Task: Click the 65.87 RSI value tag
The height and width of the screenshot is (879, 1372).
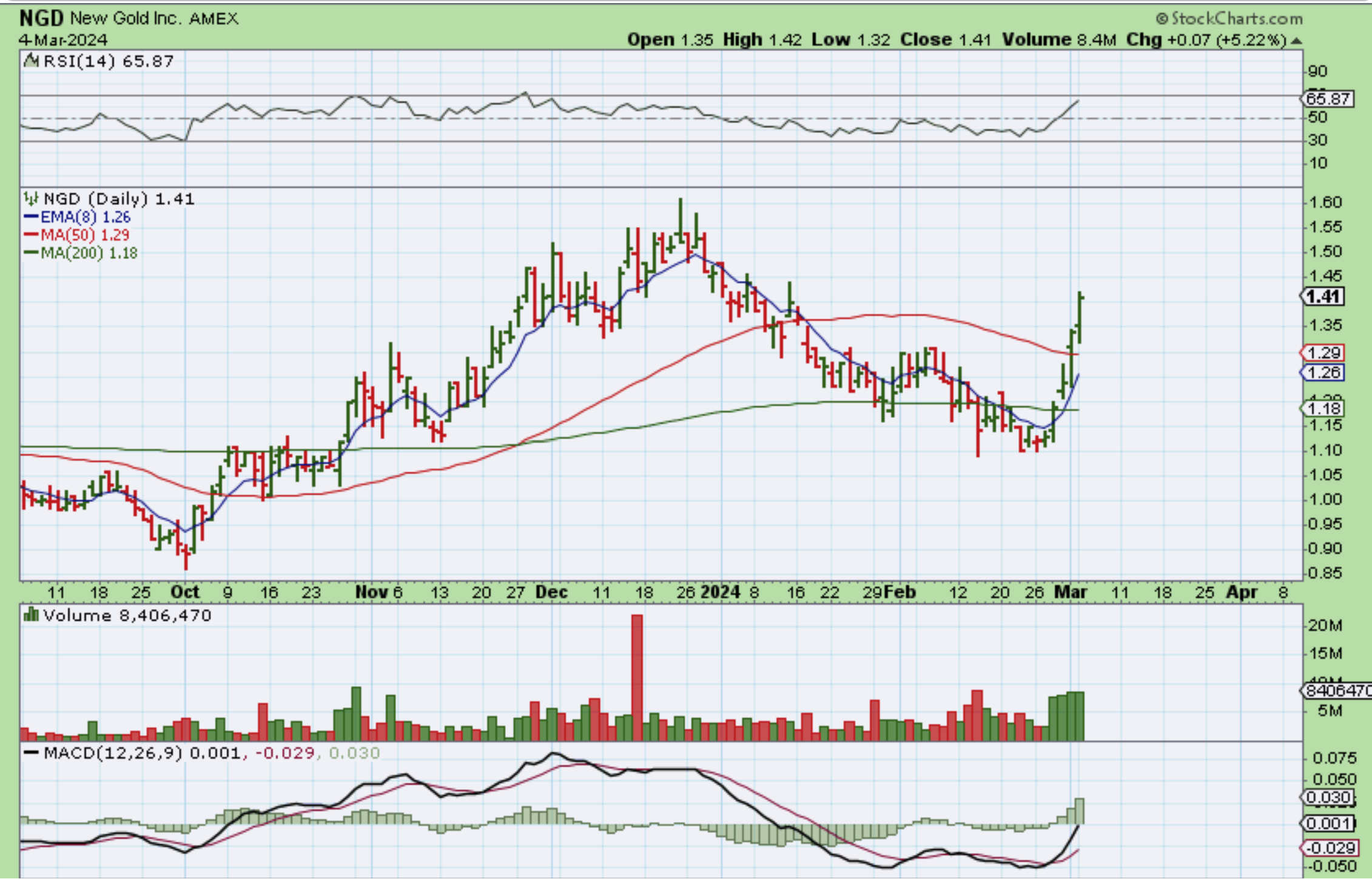Action: [1329, 99]
